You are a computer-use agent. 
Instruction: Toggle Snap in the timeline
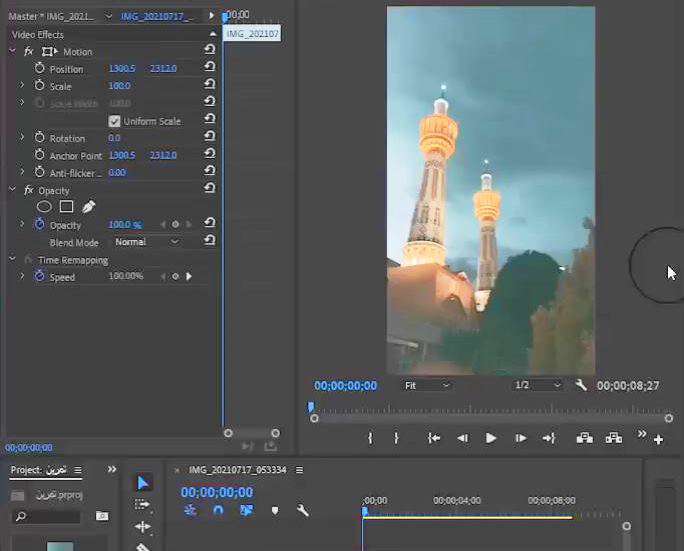click(x=218, y=510)
